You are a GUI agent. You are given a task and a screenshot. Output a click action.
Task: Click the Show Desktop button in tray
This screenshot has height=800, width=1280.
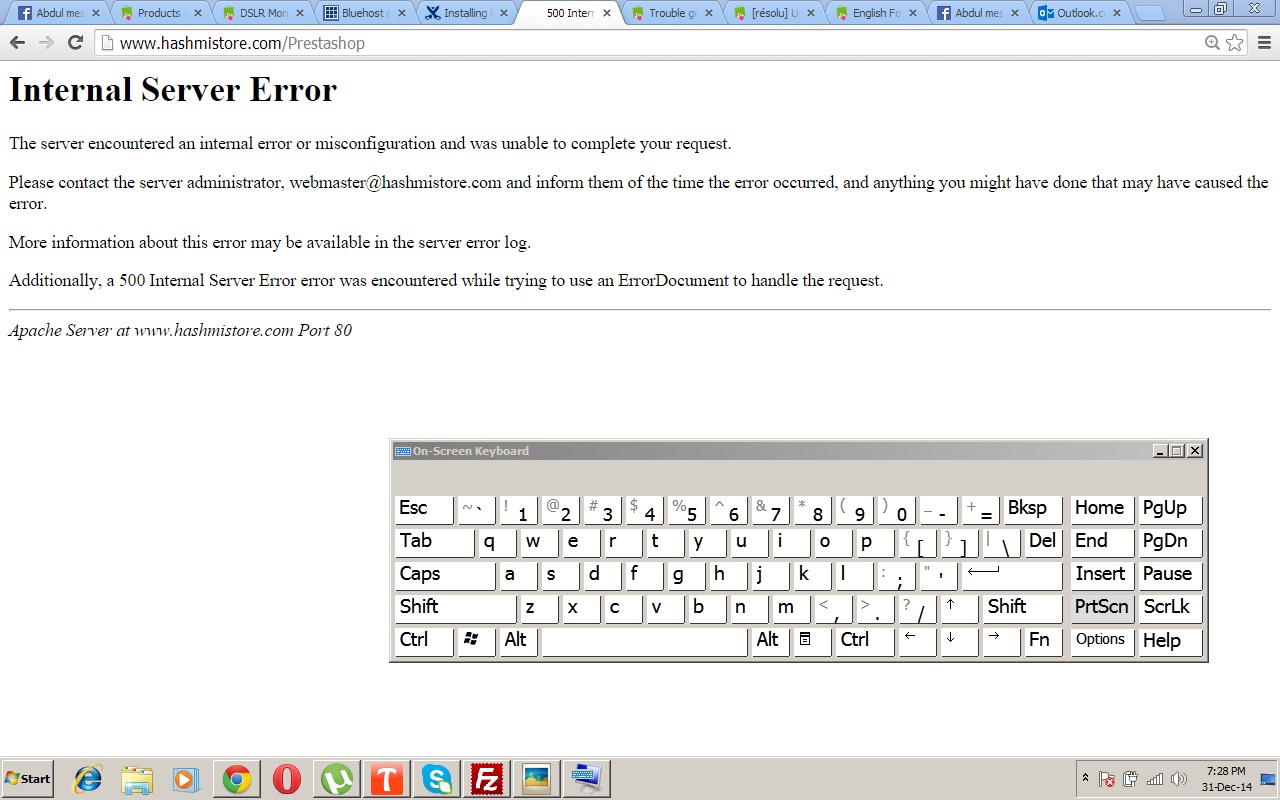1268,779
